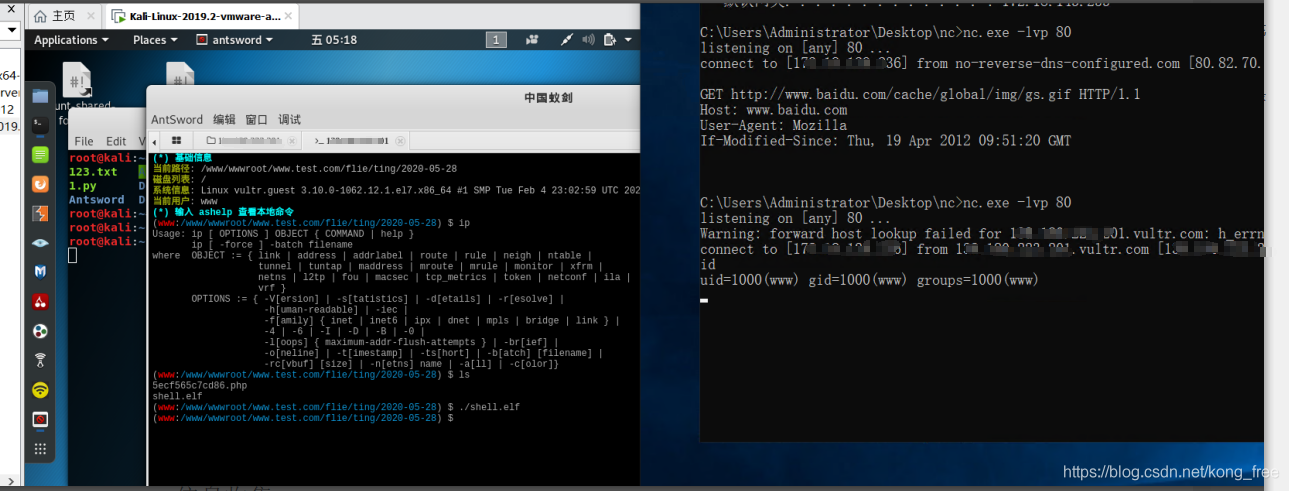1289x491 pixels.
Task: Open the 编辑 menu in AntSword
Action: [x=224, y=119]
